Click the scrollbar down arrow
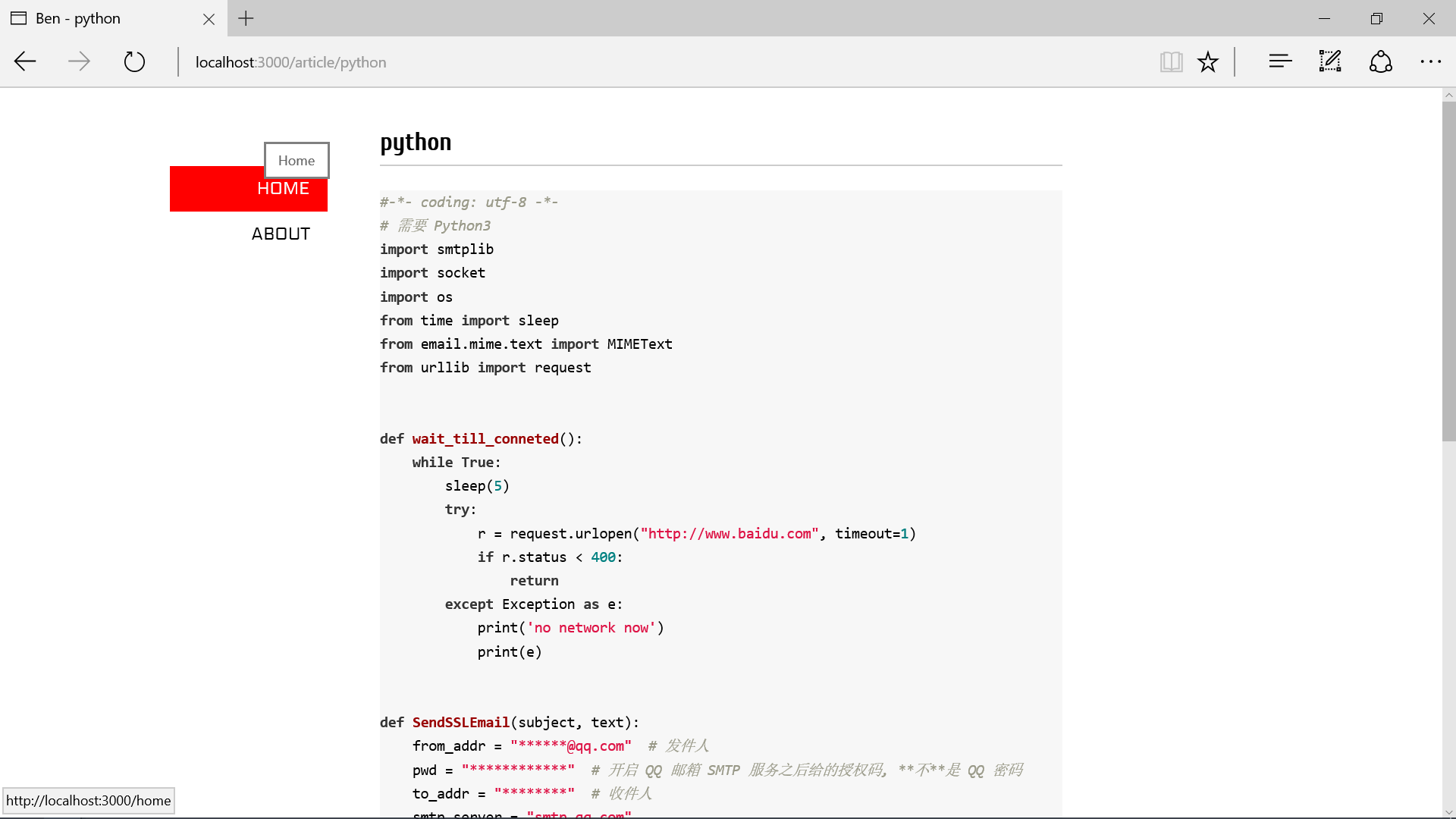The image size is (1456, 819). coord(1448,812)
